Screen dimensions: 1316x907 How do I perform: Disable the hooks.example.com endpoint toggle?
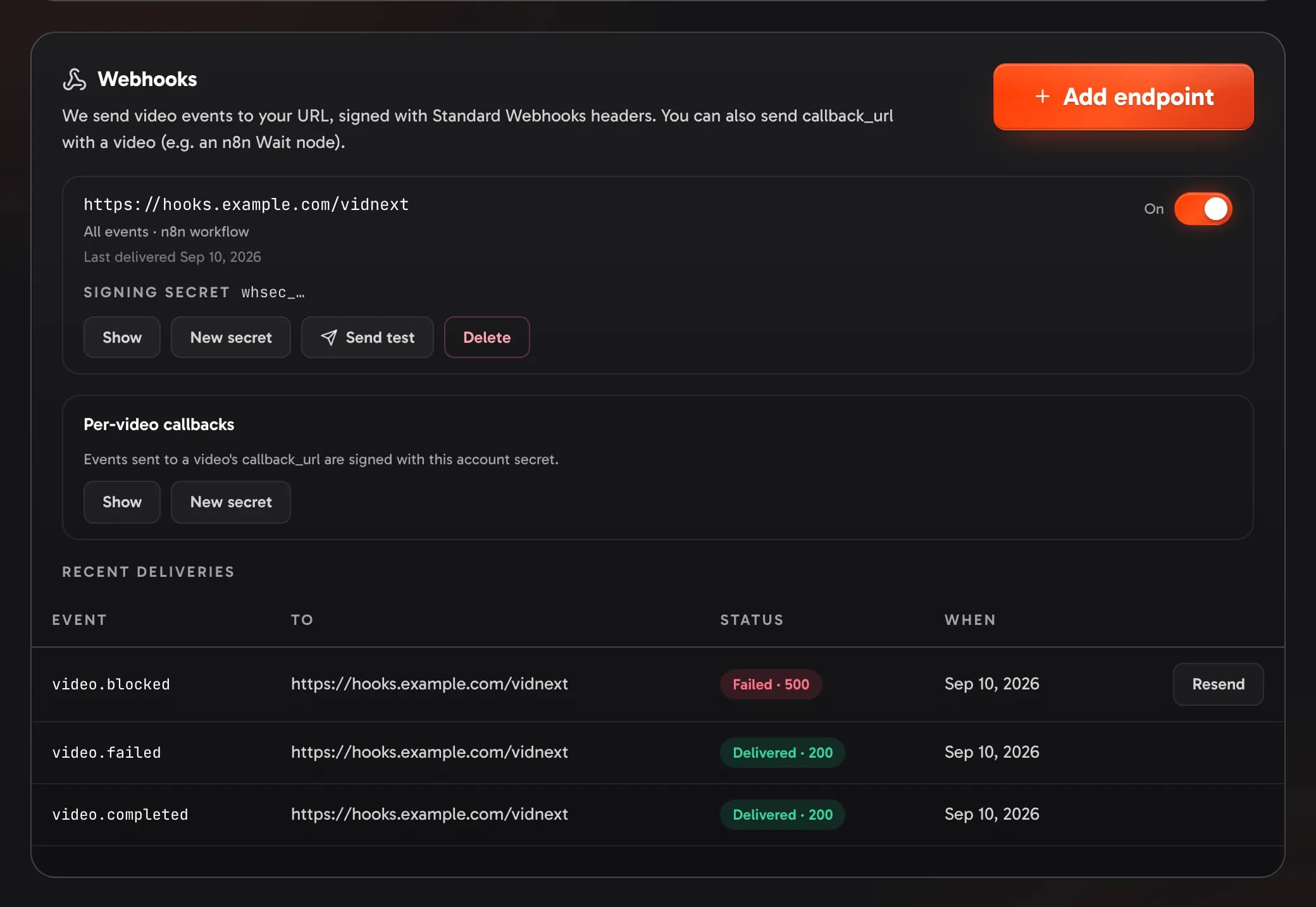click(x=1203, y=209)
